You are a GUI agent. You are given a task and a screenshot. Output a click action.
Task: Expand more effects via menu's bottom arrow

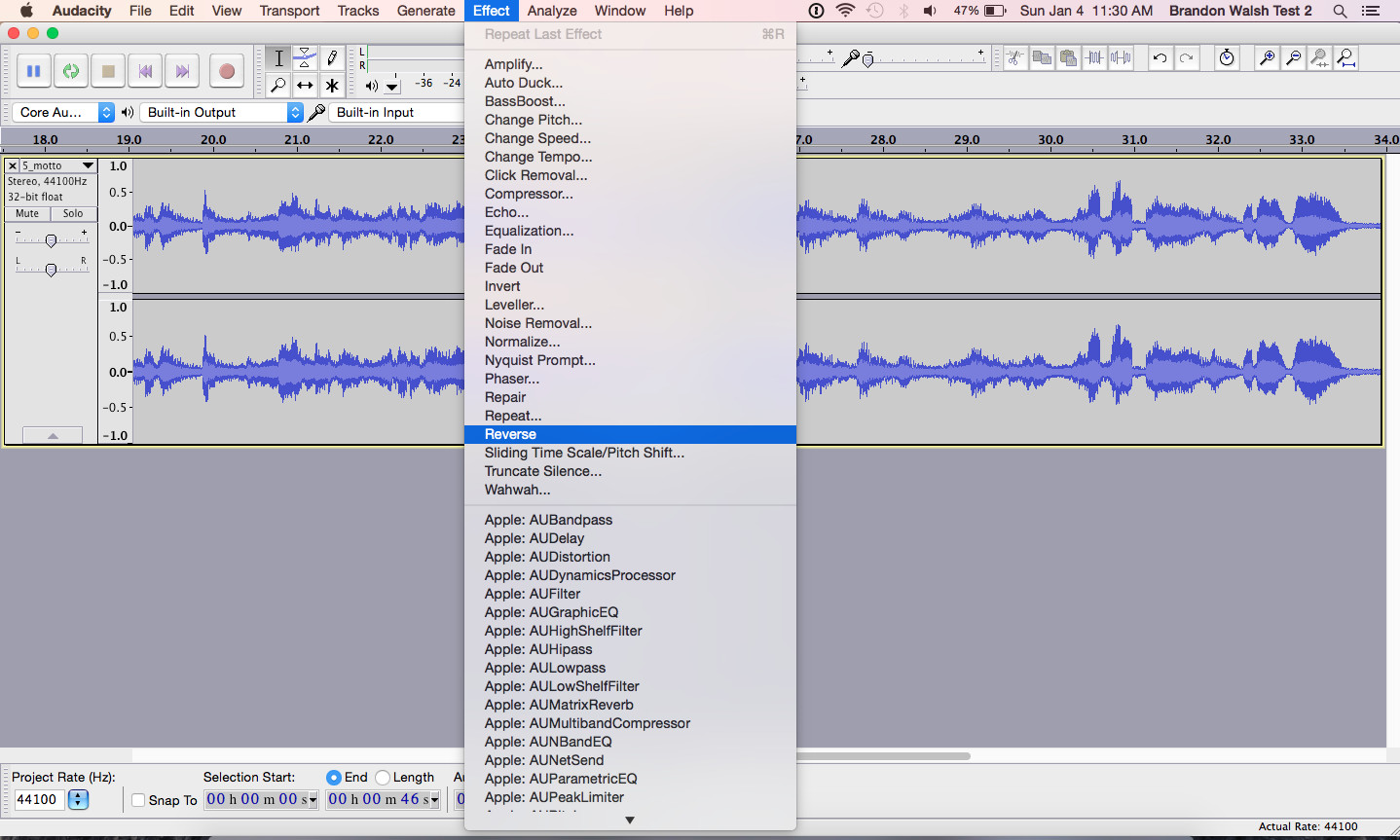click(630, 821)
